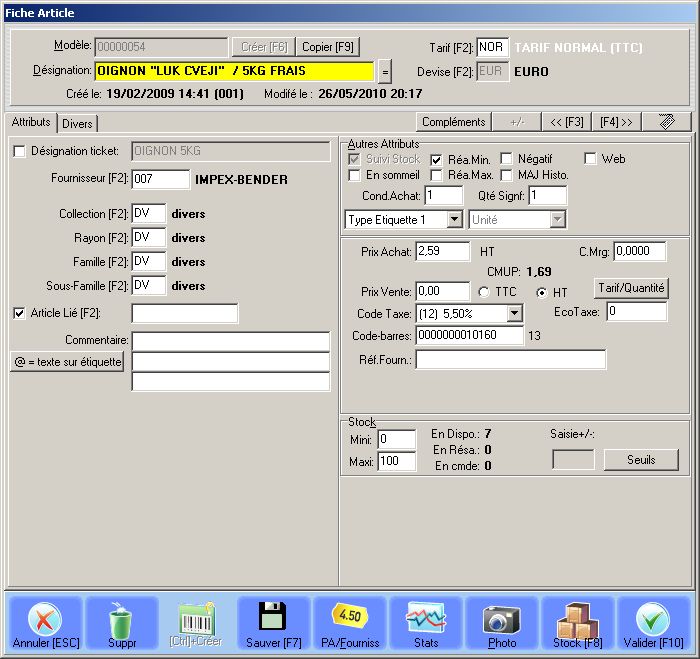Image resolution: width=700 pixels, height=659 pixels.
Task: Click the tag icon button next to [F4] >>
Action: pos(667,121)
